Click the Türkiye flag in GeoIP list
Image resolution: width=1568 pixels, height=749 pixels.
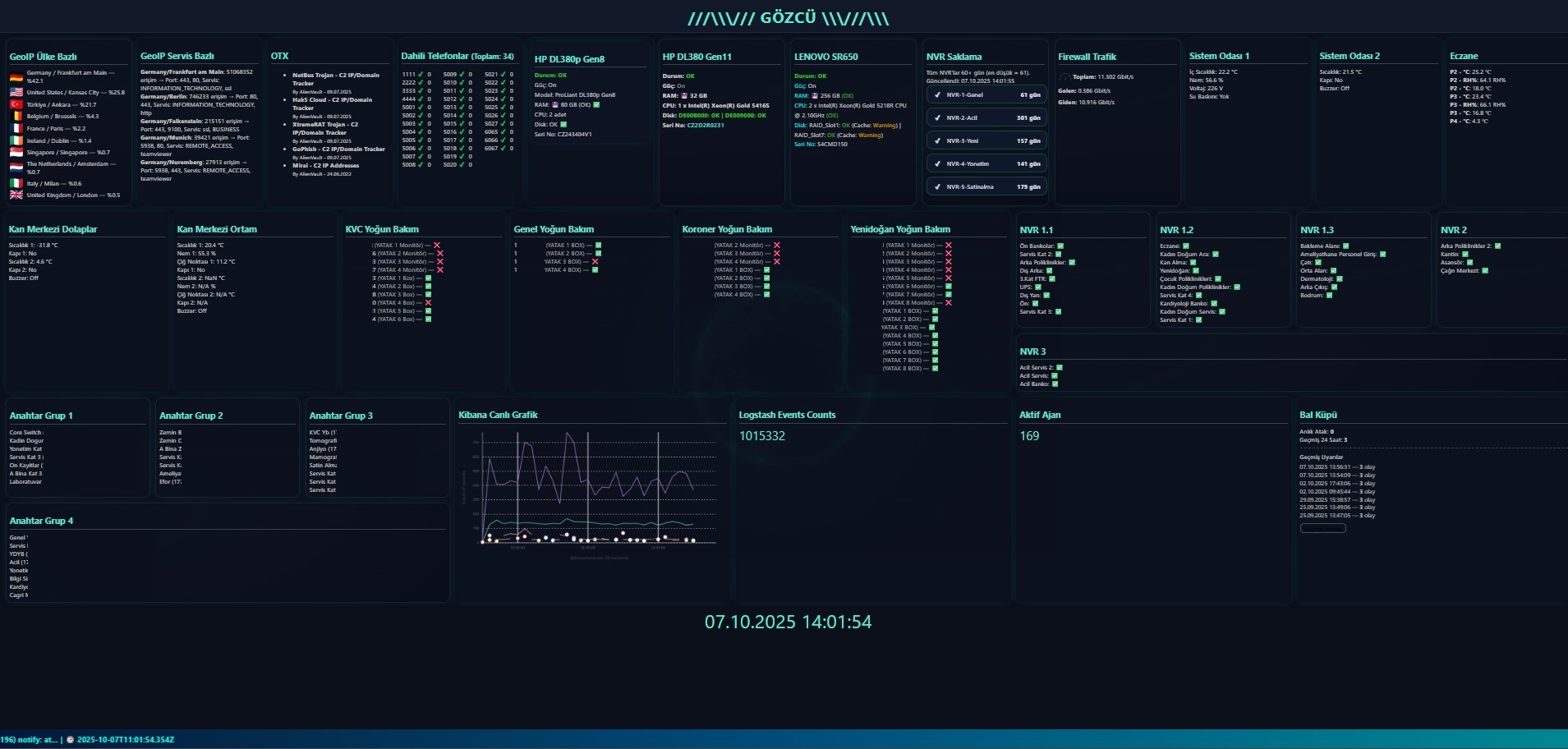tap(16, 105)
